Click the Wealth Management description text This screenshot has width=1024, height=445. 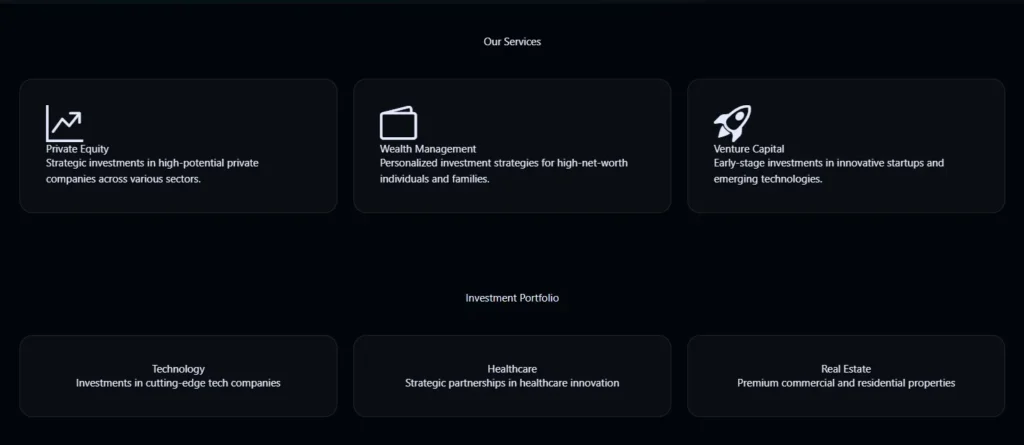[503, 171]
